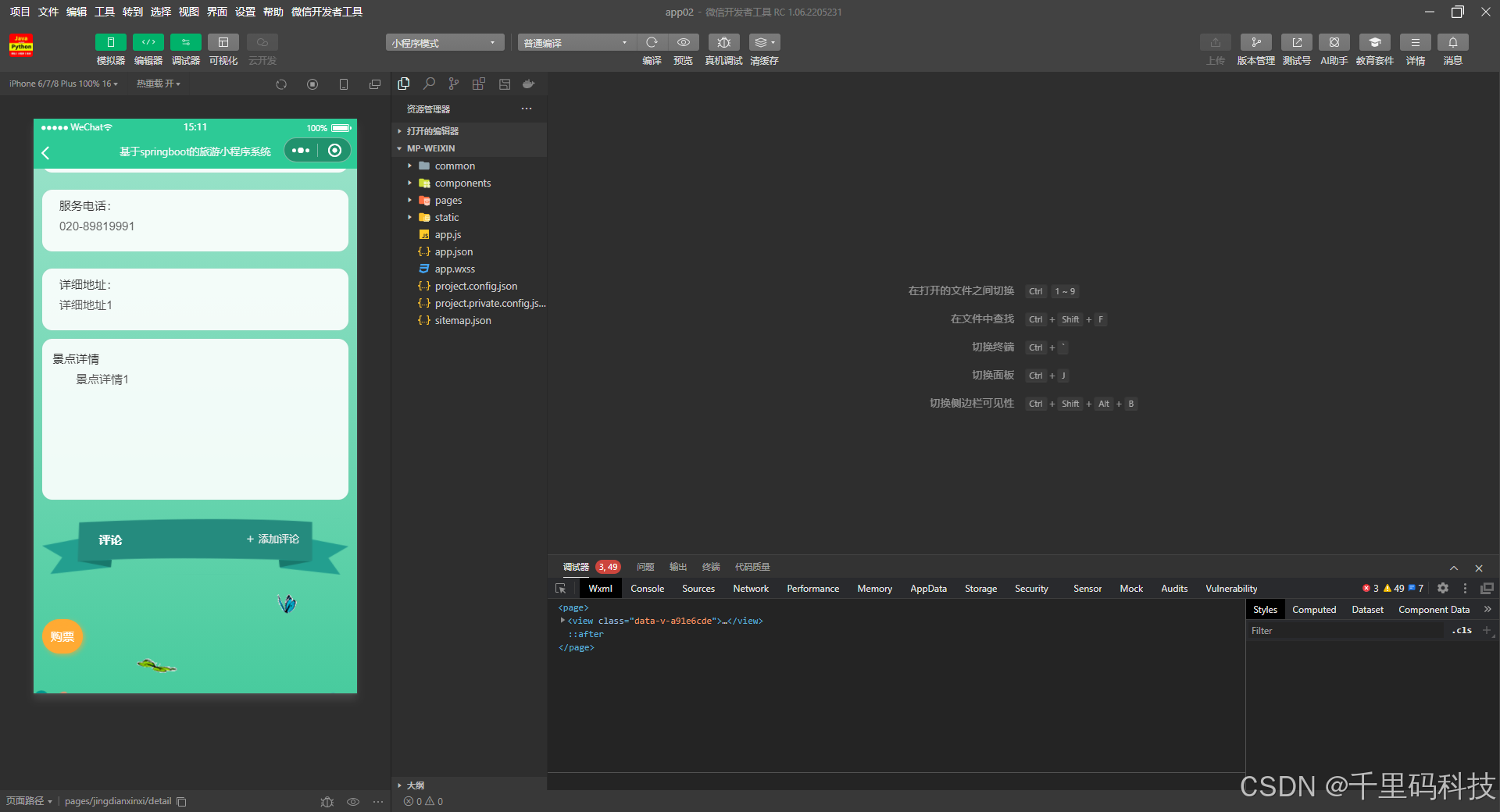Toggle the 编辑器 editor panel button
This screenshot has width=1500, height=812.
[148, 42]
